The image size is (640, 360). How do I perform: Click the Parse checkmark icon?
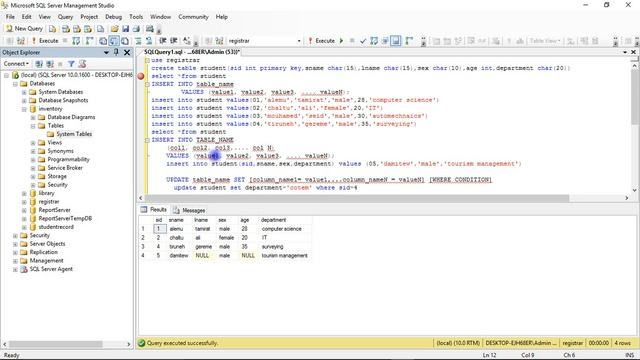pyautogui.click(x=362, y=41)
